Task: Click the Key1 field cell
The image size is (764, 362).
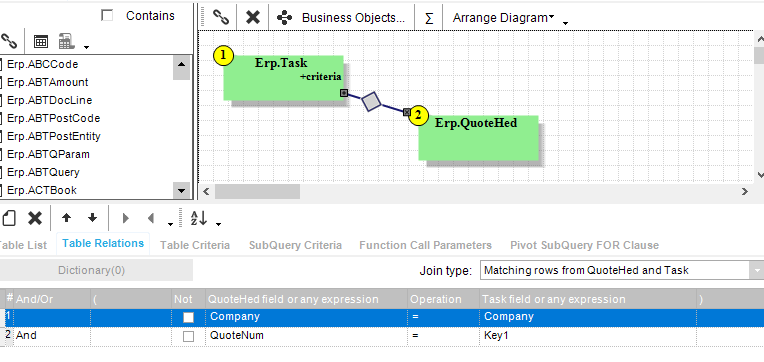Action: pos(588,336)
